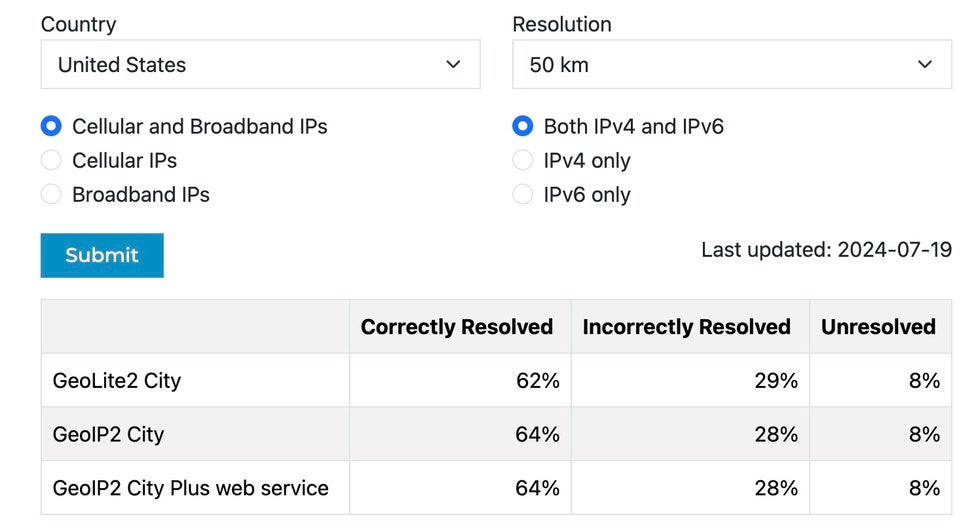The image size is (980, 532).
Task: Click the Unresolved column header
Action: pos(878,327)
